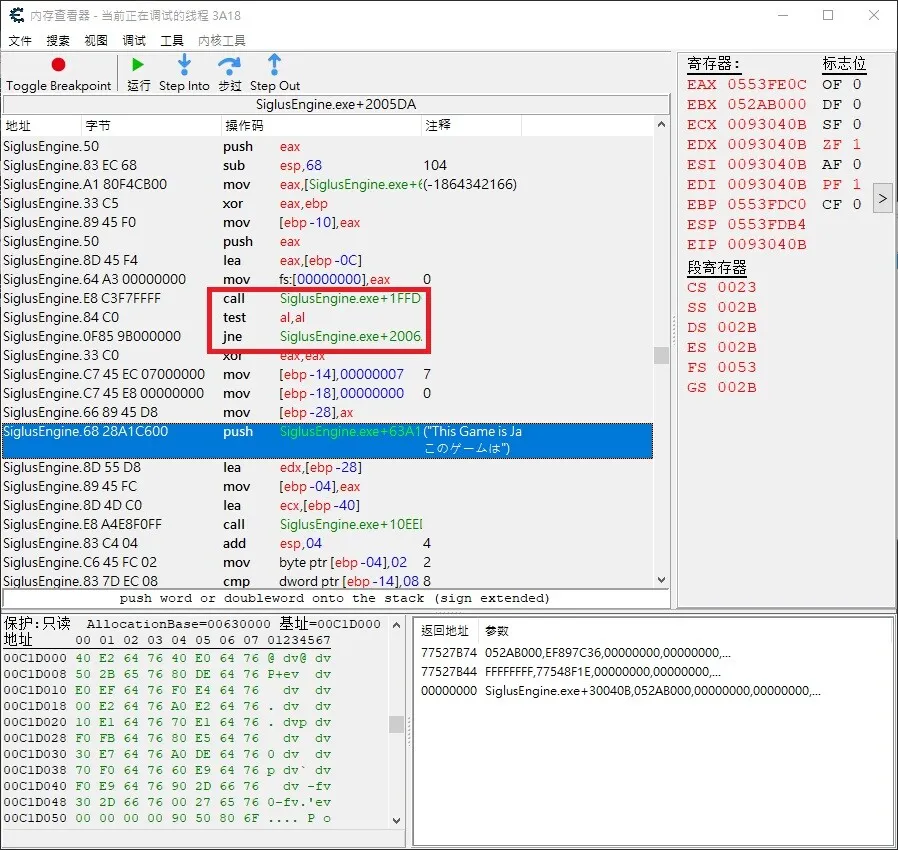Open the 调试 (Debug) menu
Viewport: 898px width, 850px height.
[134, 41]
